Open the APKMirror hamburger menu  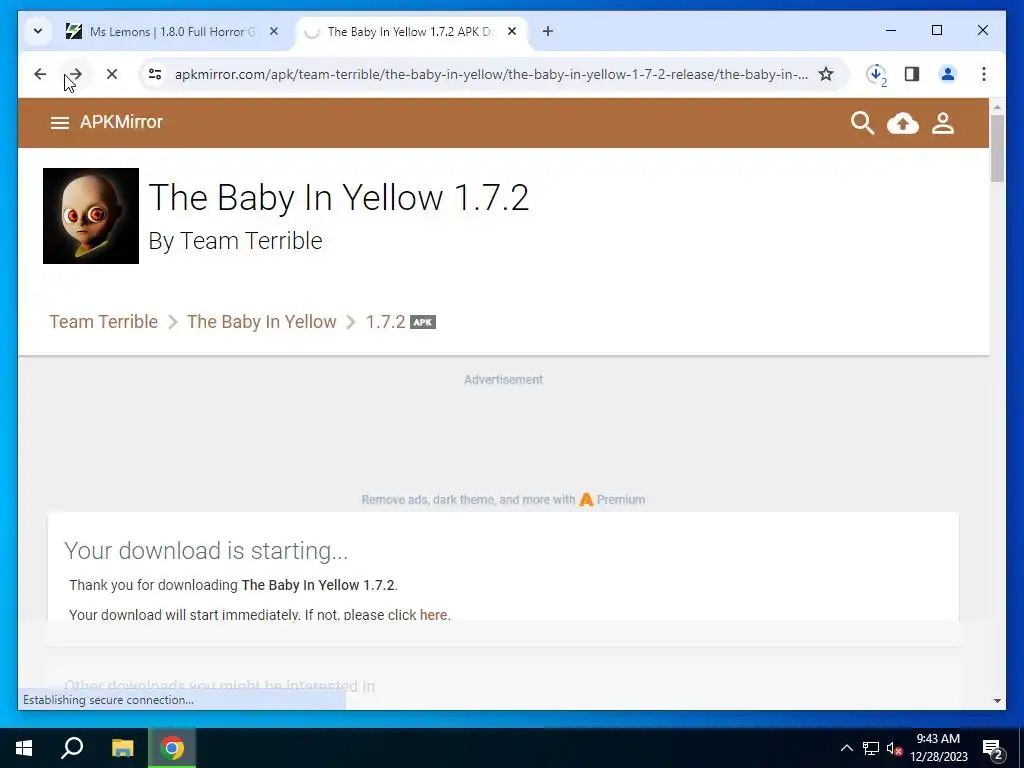(59, 123)
